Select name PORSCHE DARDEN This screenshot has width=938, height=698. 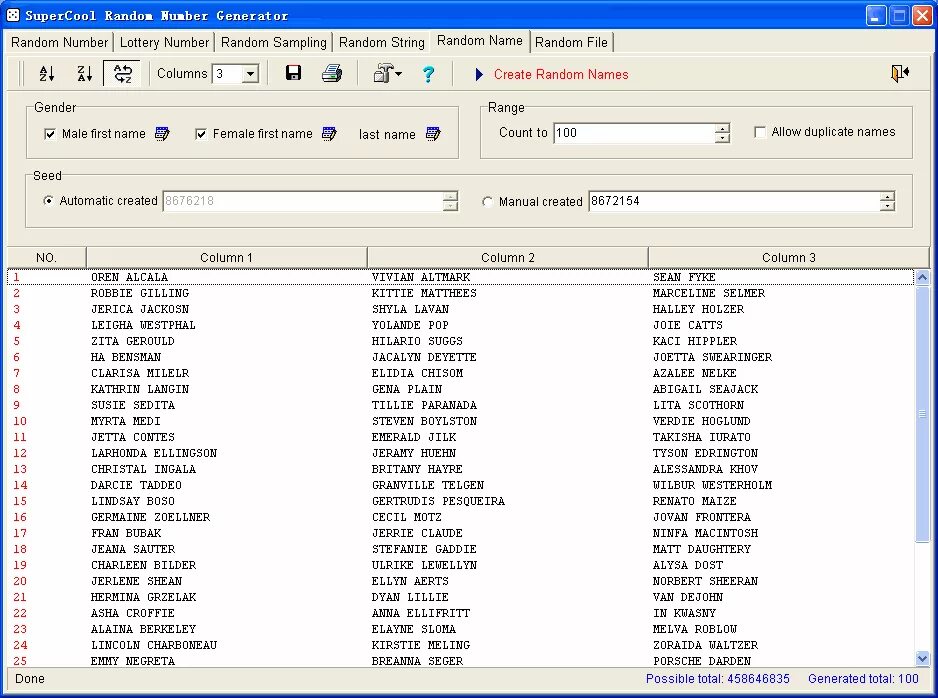coord(702,661)
